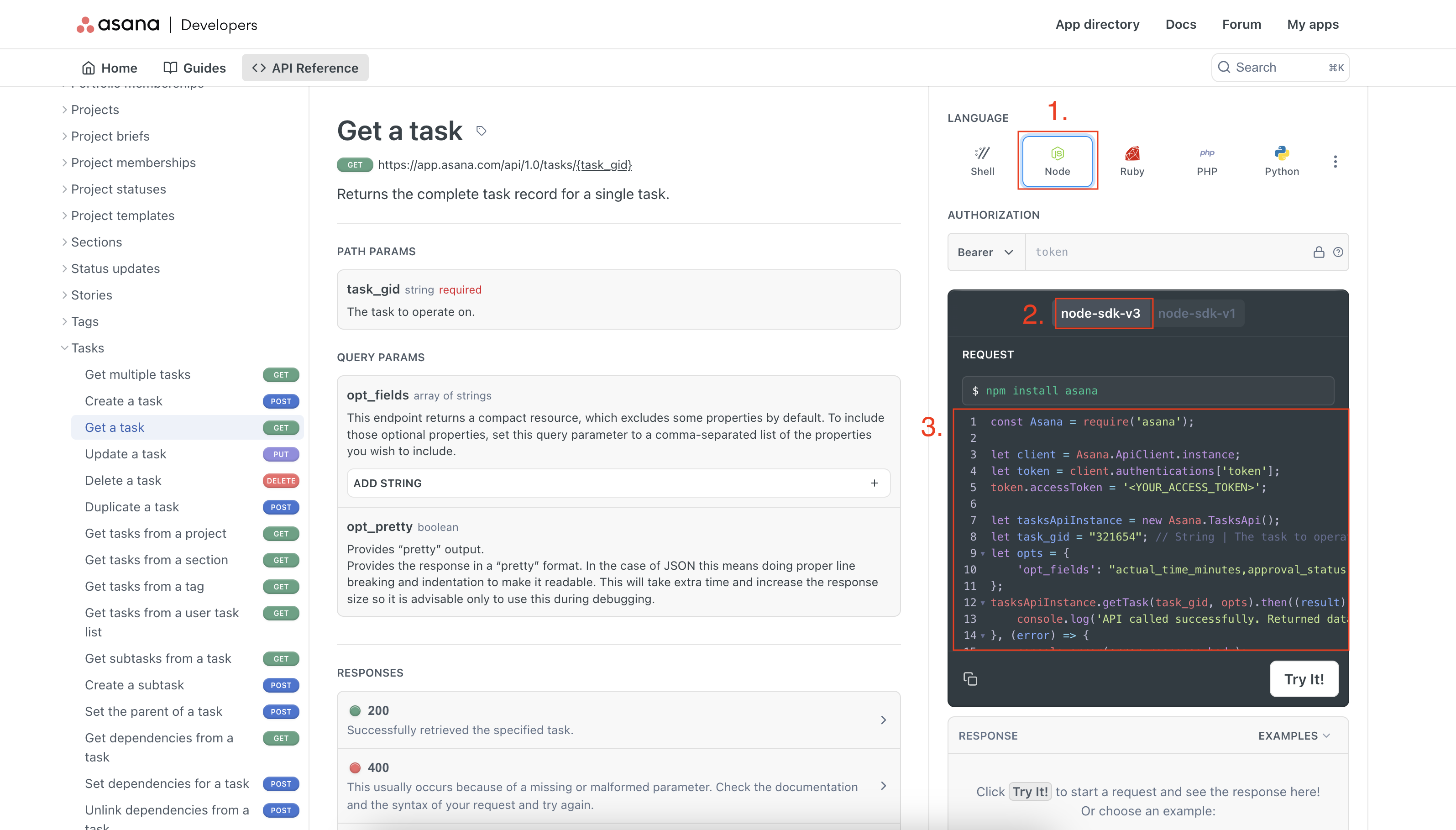Image resolution: width=1456 pixels, height=830 pixels.
Task: Select PHP language icon
Action: 1206,161
